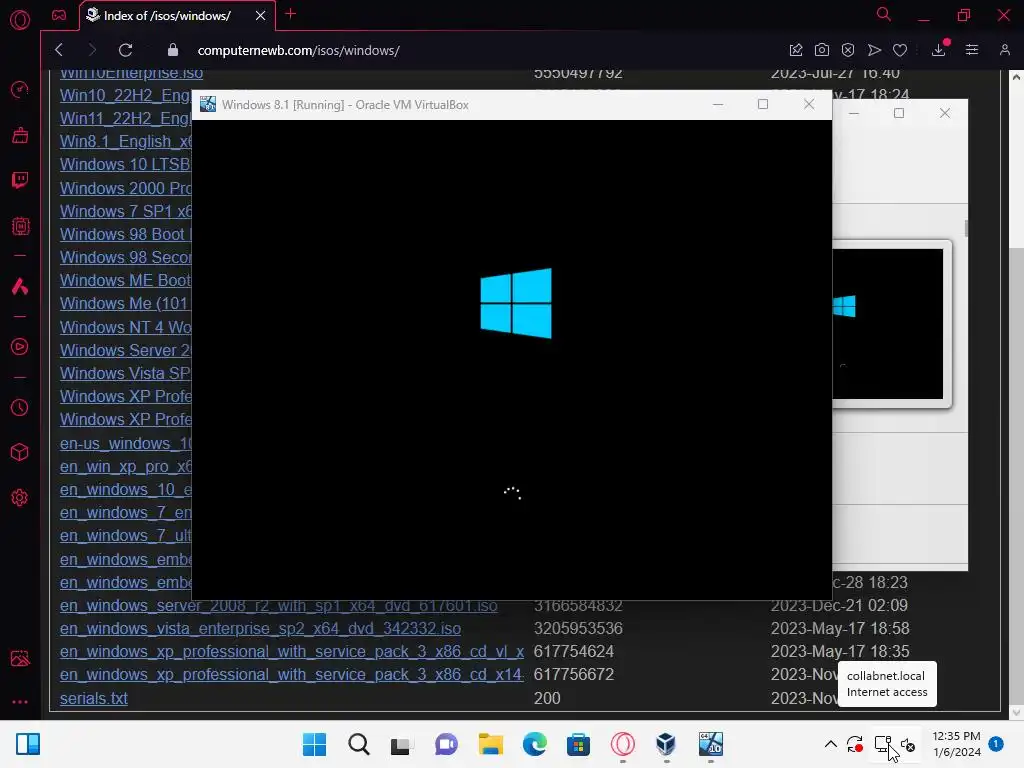Open the CPU limiter chip sidebar icon

pyautogui.click(x=20, y=226)
